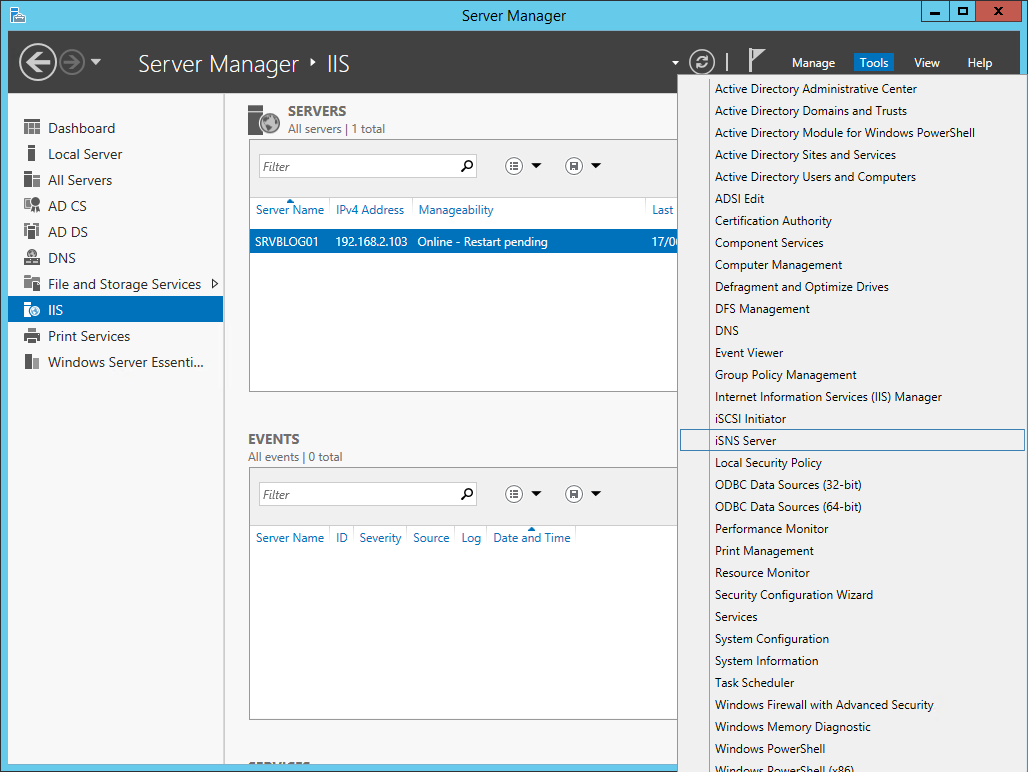Click Windows Server Essentials icon

[x=31, y=362]
